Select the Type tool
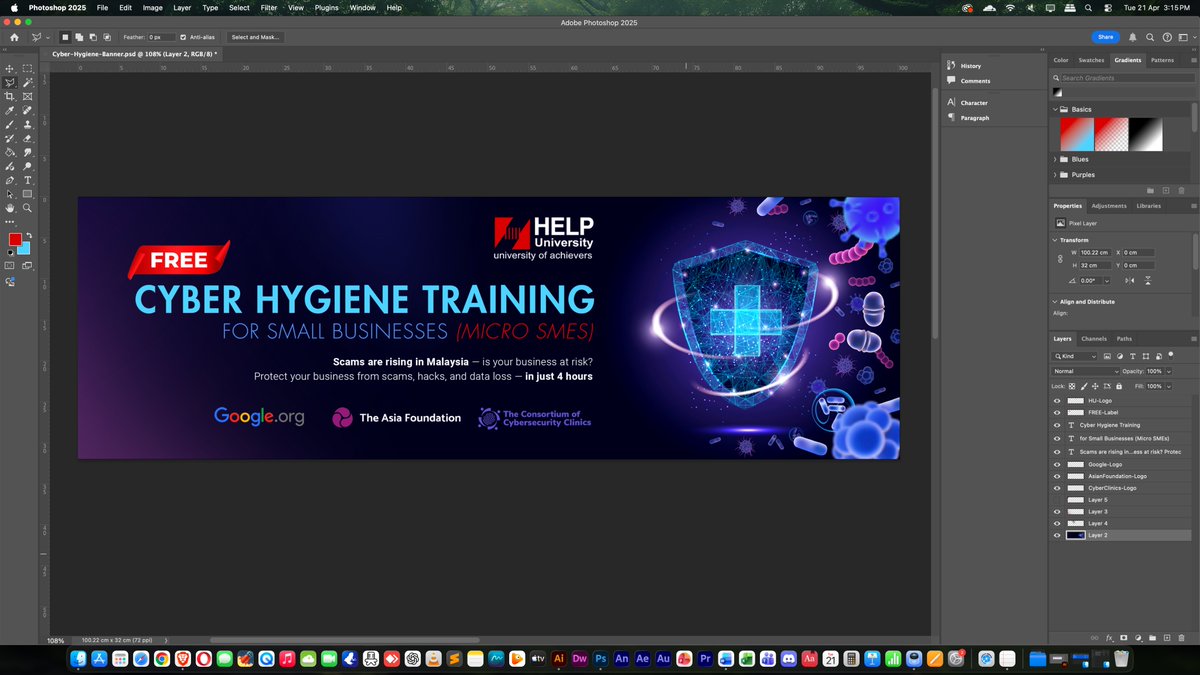Viewport: 1200px width, 675px height. click(26, 180)
